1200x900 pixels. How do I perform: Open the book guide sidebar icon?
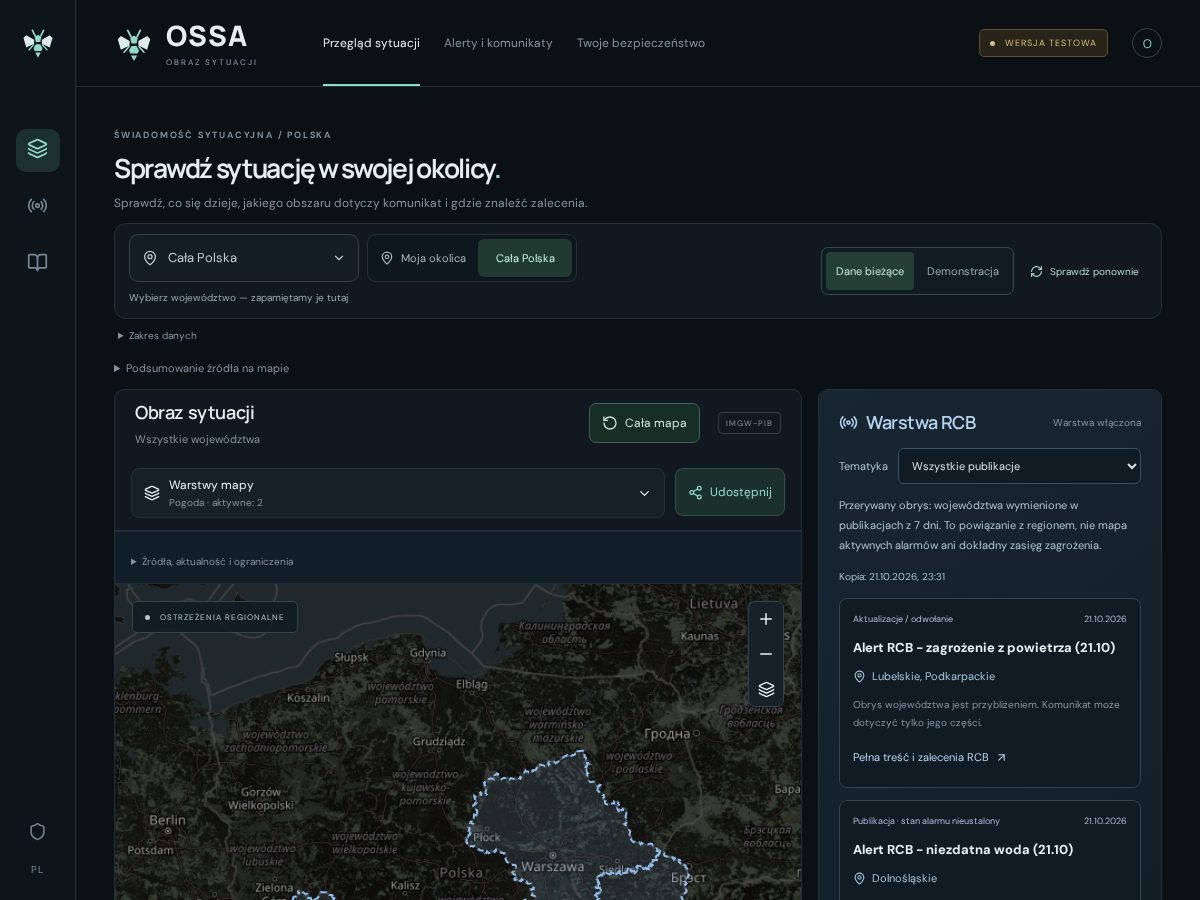(x=38, y=262)
